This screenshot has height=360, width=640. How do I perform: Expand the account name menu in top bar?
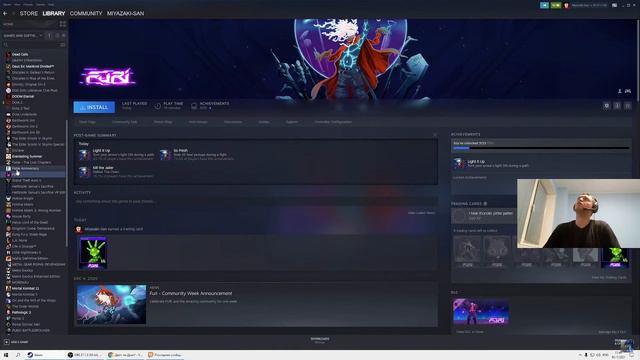(x=590, y=5)
